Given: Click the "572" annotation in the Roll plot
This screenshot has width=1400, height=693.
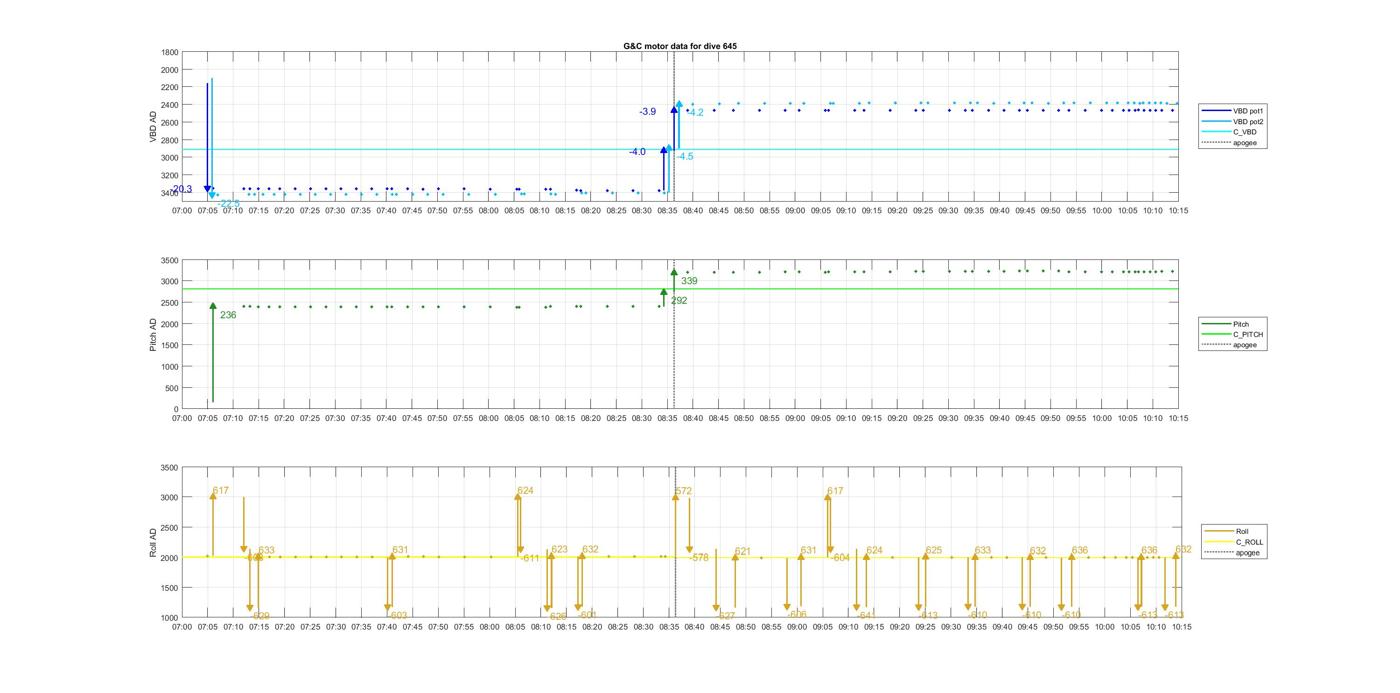Looking at the screenshot, I should [x=684, y=491].
